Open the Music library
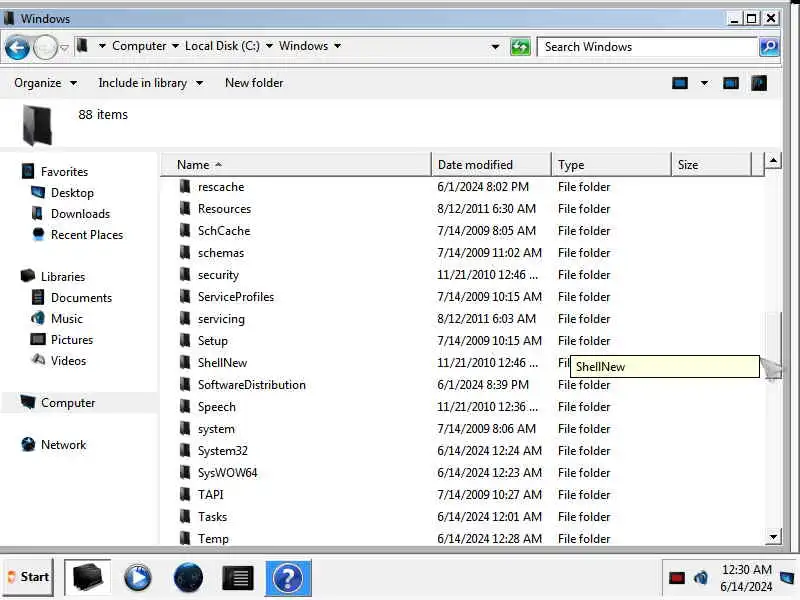The width and height of the screenshot is (800, 600). 66,318
